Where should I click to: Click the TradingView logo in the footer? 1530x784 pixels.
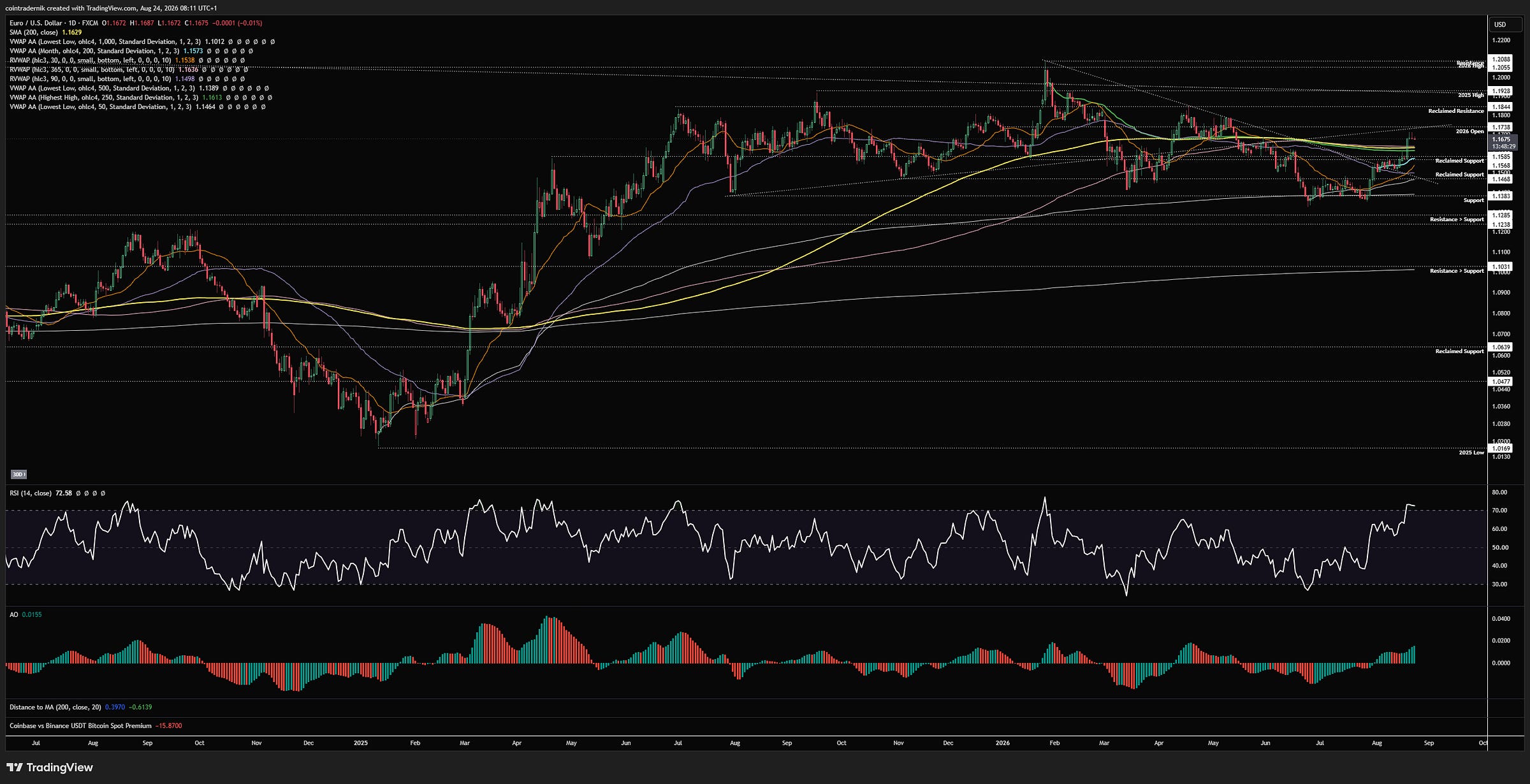click(x=50, y=767)
